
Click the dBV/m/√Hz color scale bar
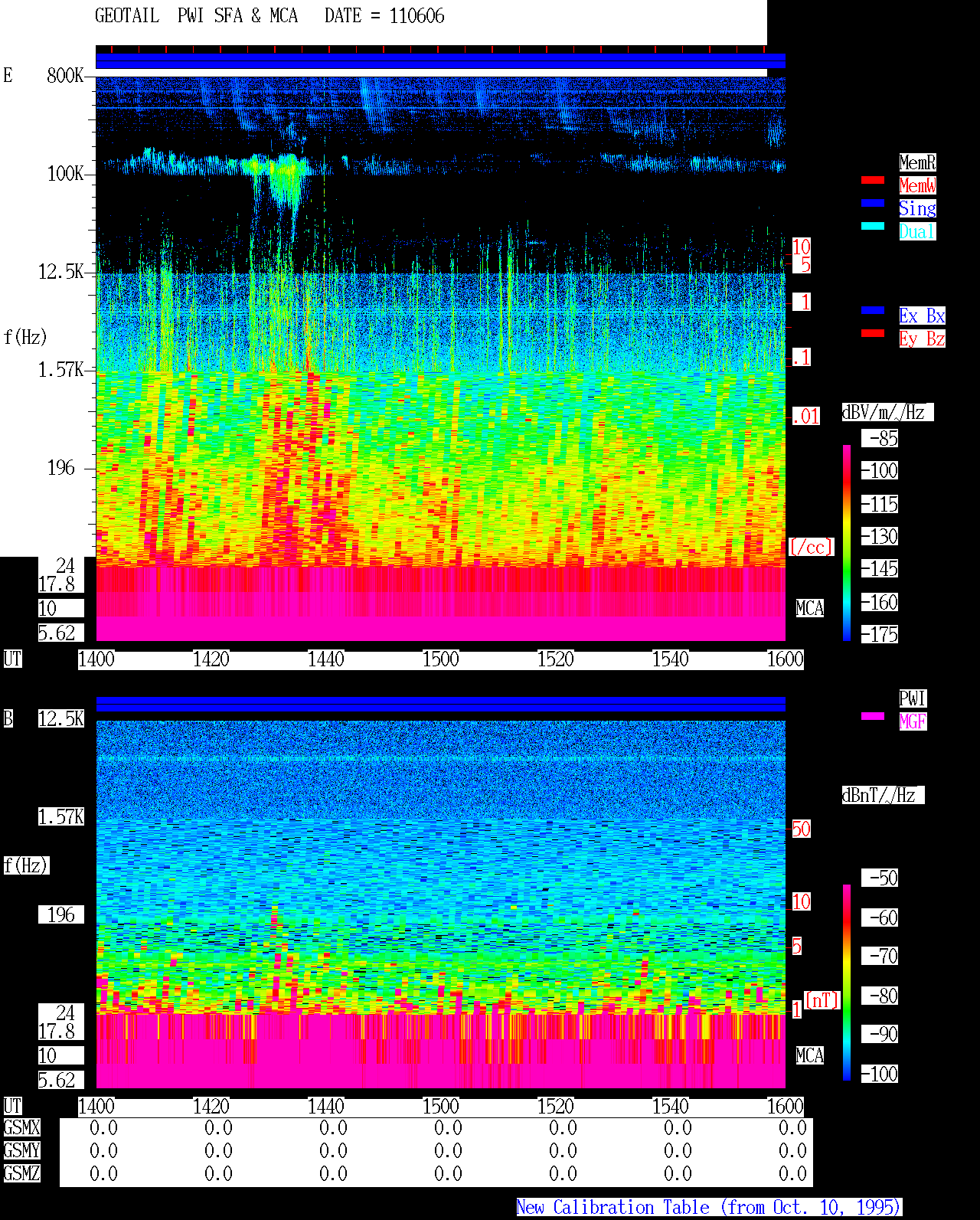click(847, 542)
